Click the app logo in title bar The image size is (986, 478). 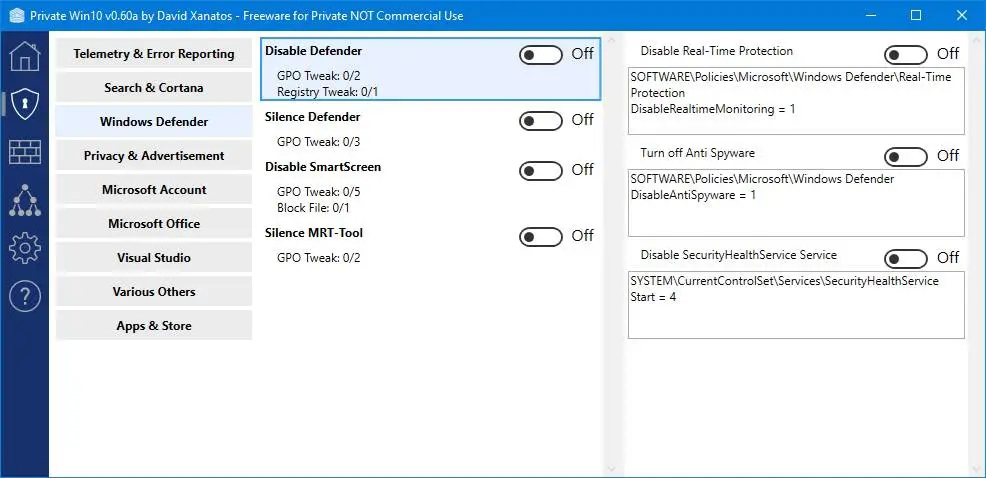coord(17,16)
